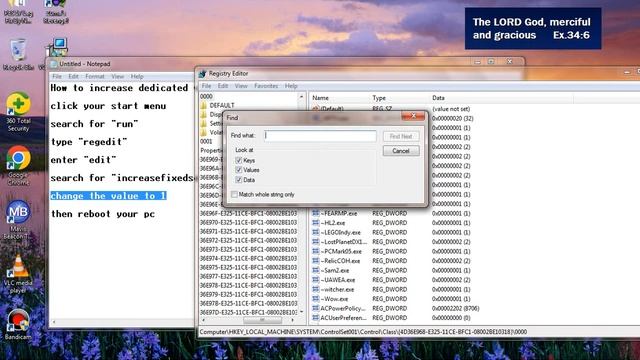Screen dimensions: 640x360
Task: Click Cancel in the Find dialog
Action: tap(401, 151)
